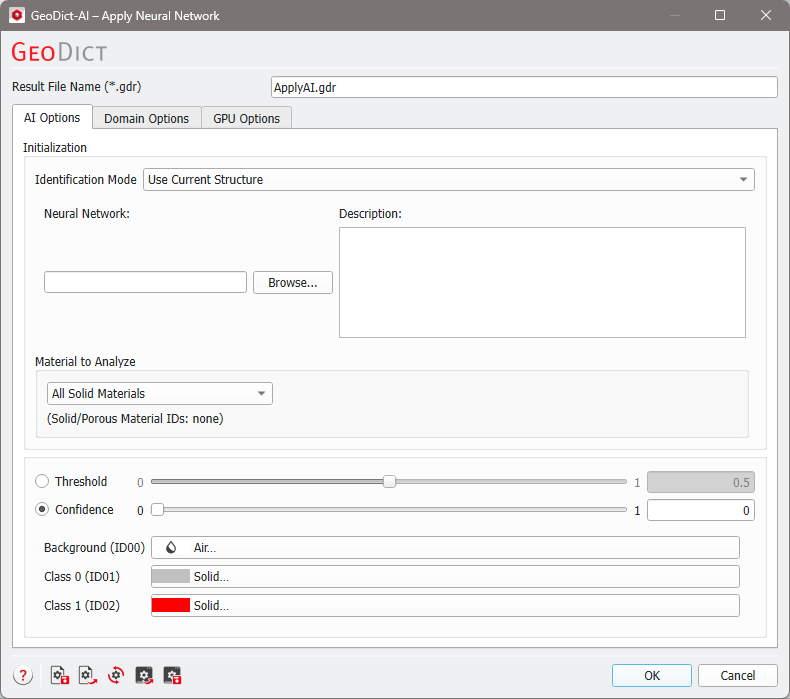Click the save settings to file icon

pyautogui.click(x=59, y=675)
